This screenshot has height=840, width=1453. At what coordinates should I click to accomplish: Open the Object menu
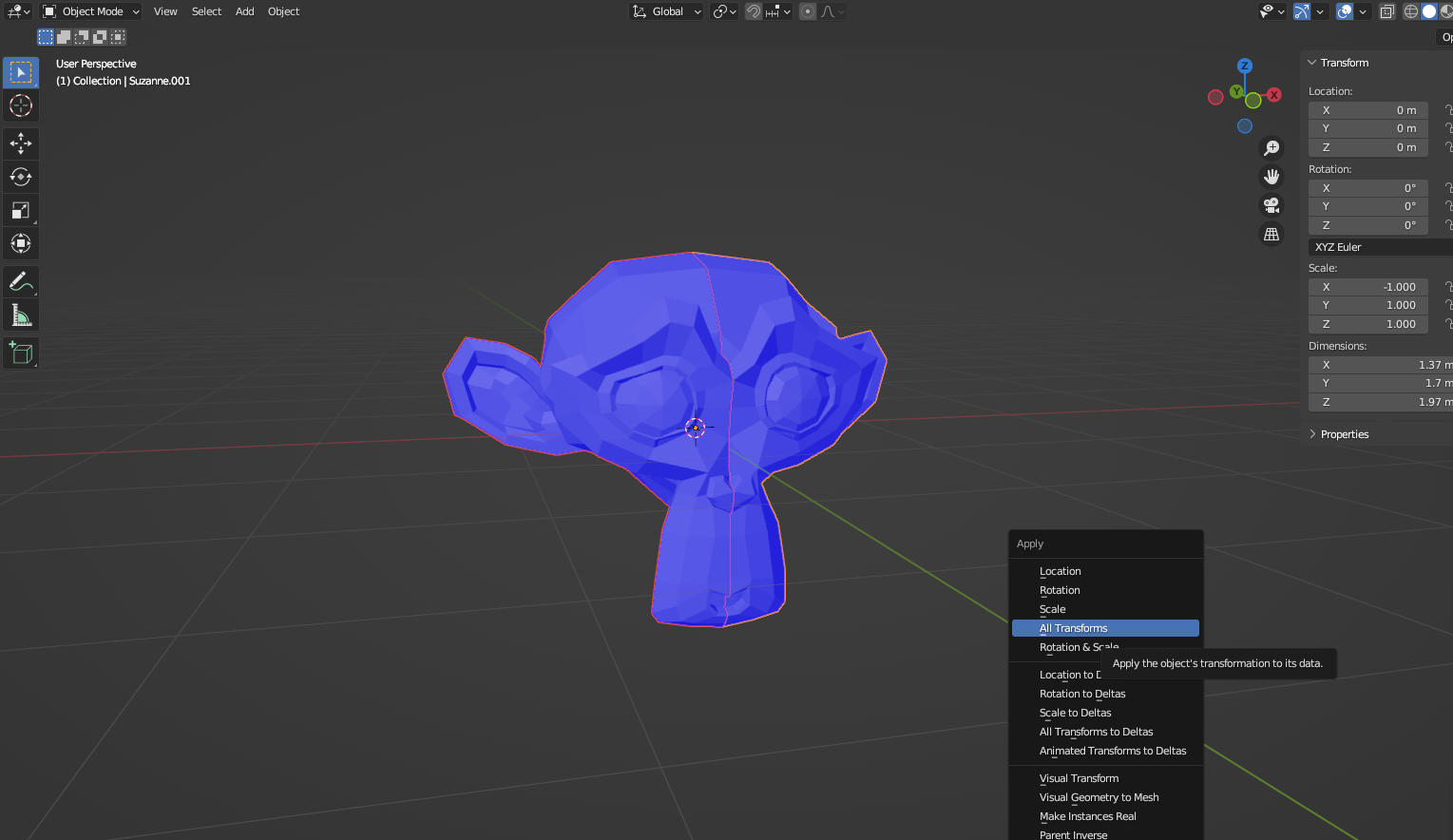pyautogui.click(x=283, y=11)
